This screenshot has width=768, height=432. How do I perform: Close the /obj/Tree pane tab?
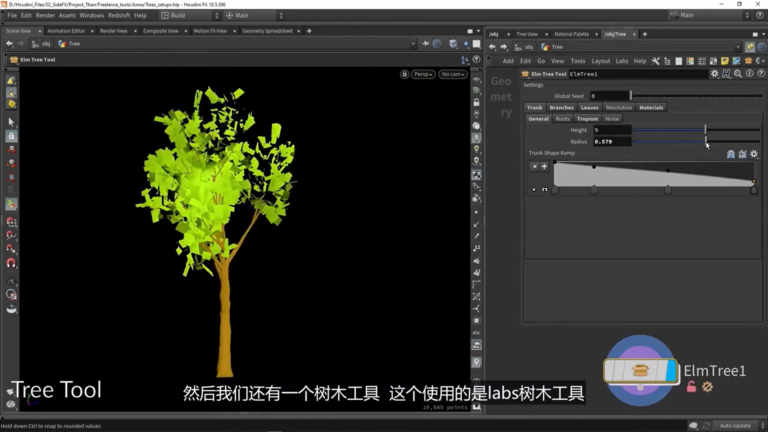[634, 34]
